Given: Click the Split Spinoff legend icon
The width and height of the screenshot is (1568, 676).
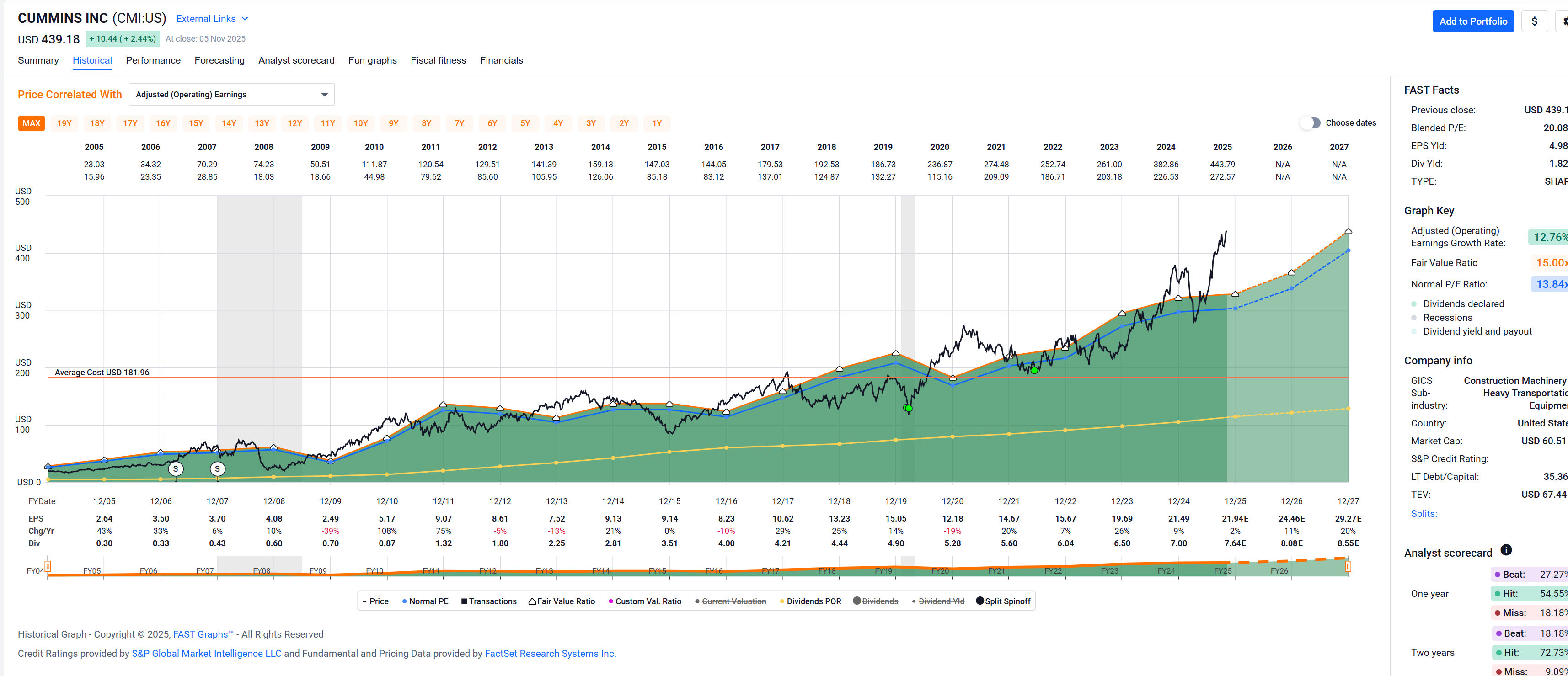Looking at the screenshot, I should pos(979,601).
